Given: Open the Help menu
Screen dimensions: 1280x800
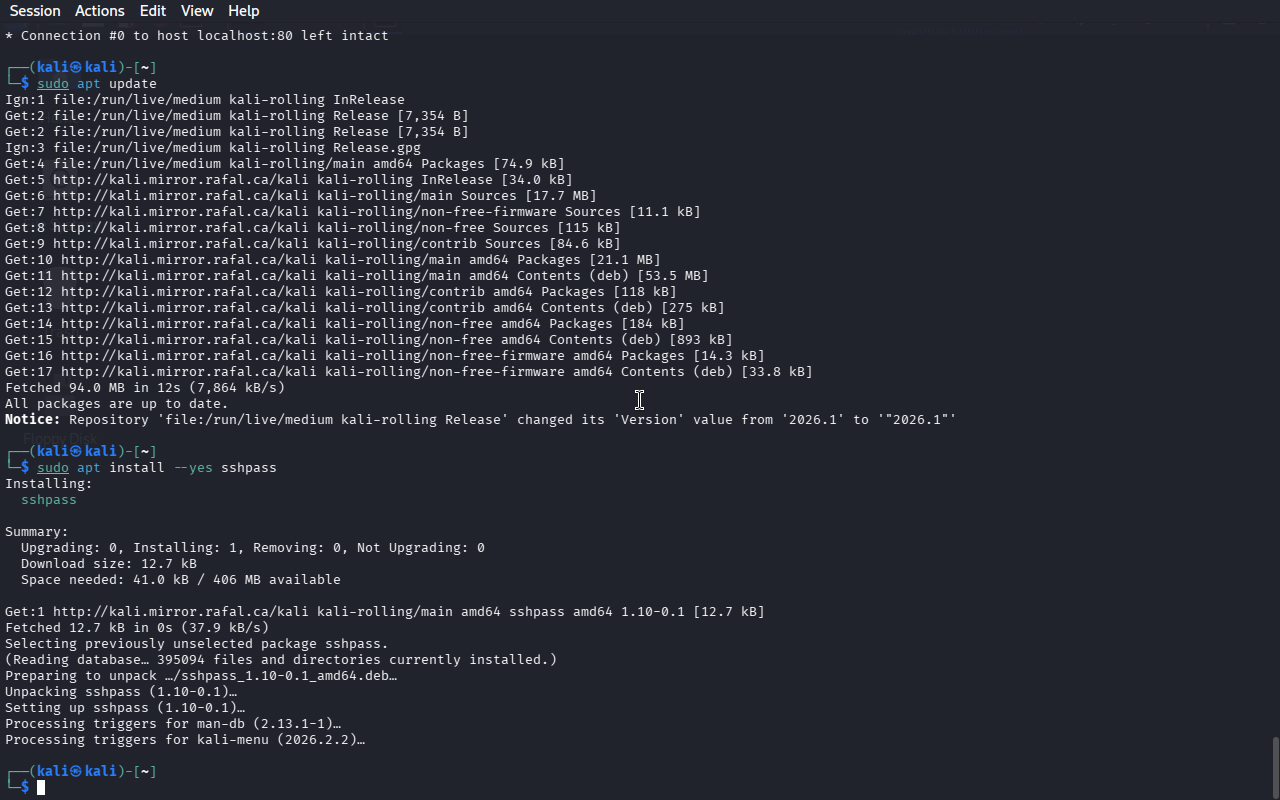Looking at the screenshot, I should click(x=243, y=11).
